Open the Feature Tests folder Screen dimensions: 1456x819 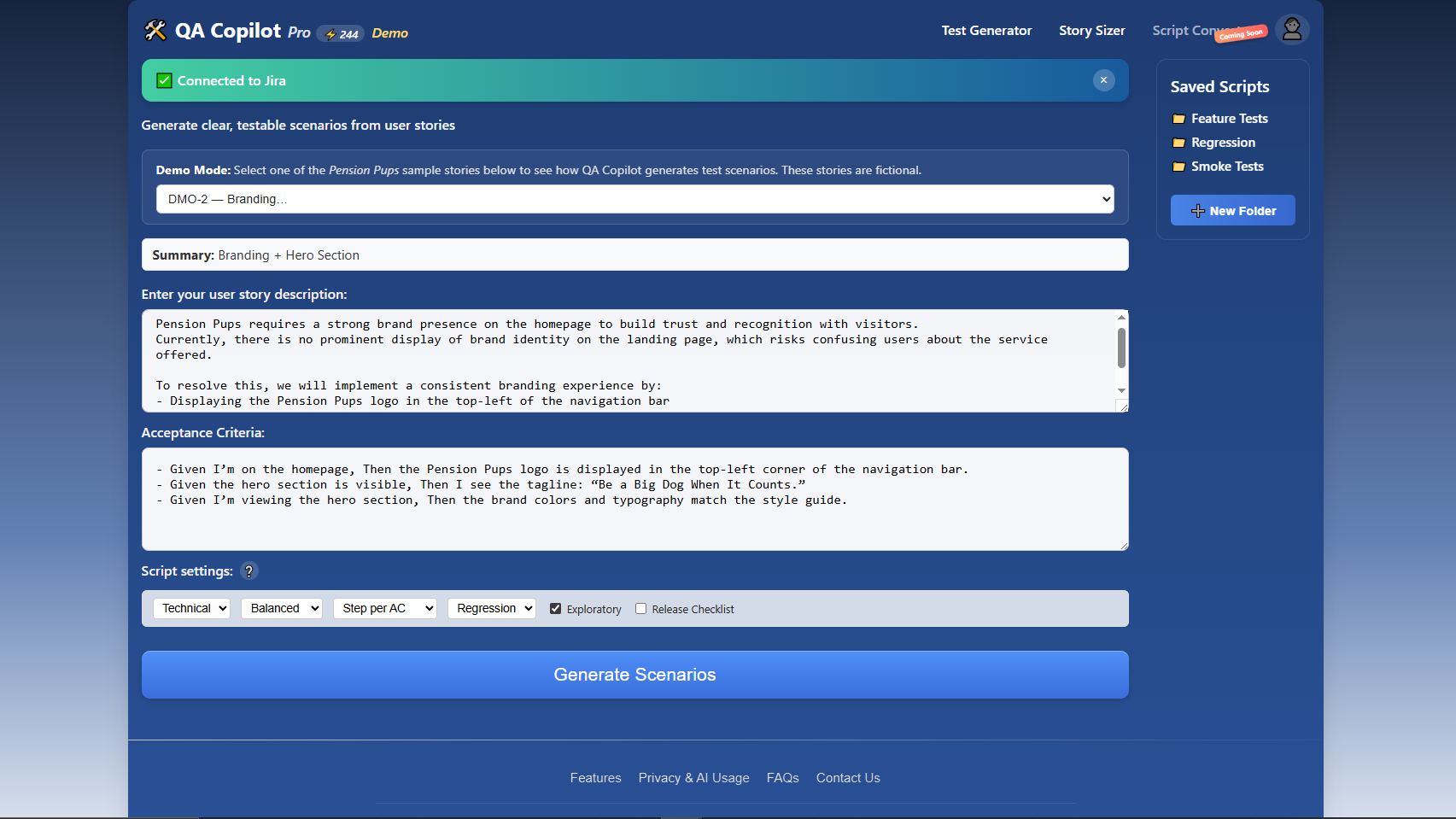(x=1228, y=119)
